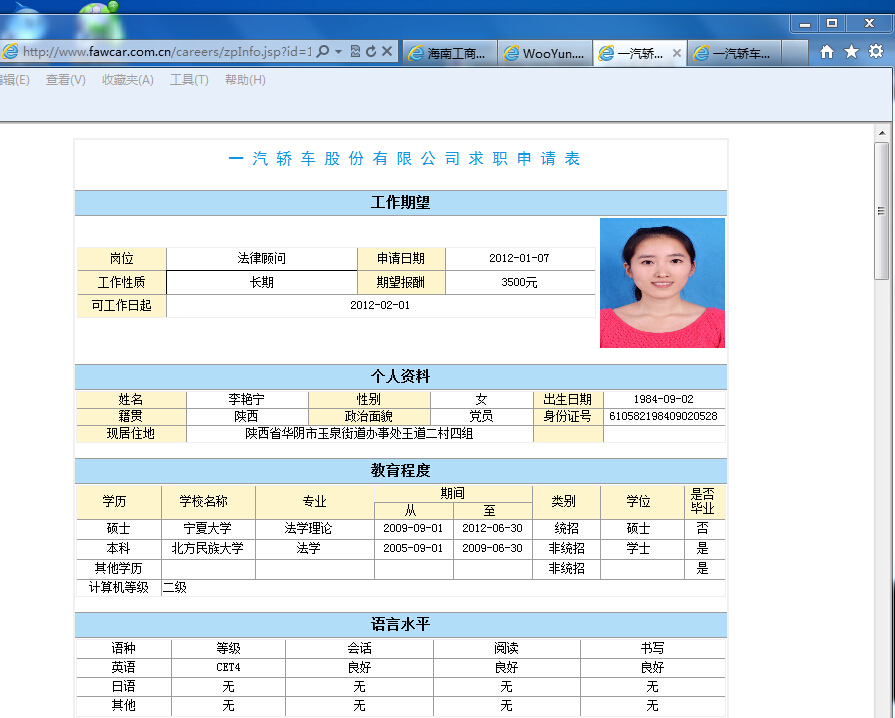Click the 其他学历 row label

tap(118, 568)
